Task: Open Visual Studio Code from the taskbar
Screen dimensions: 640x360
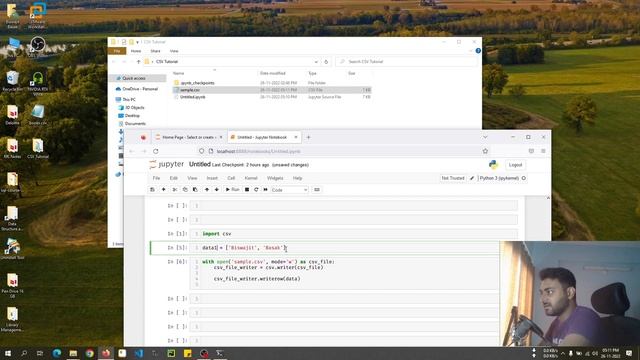Action: [138, 353]
